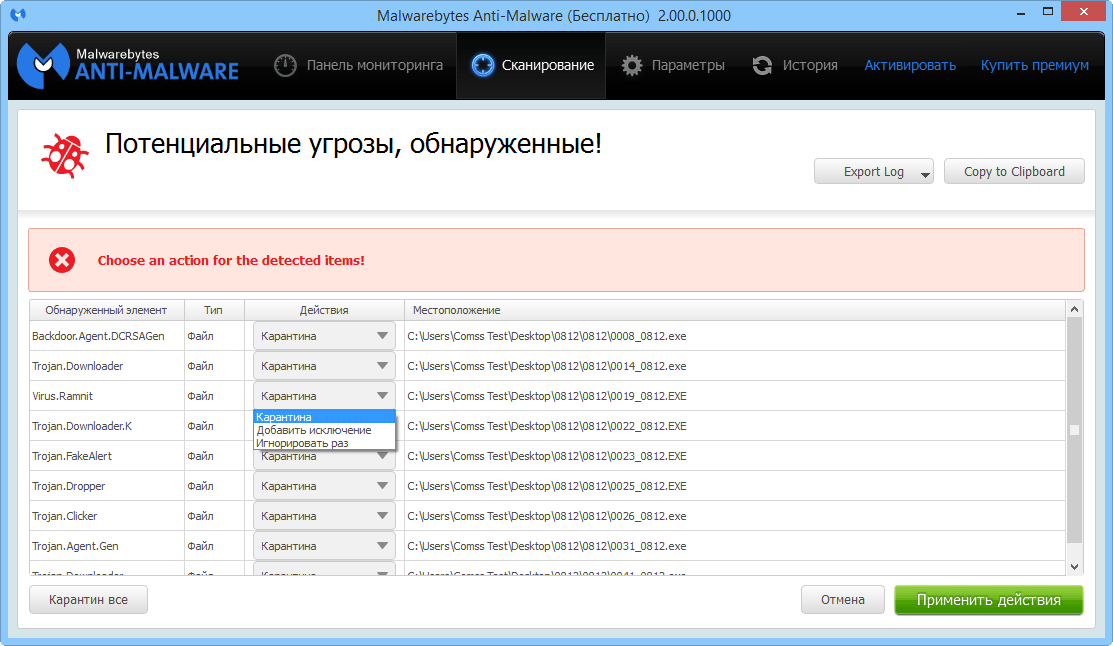Click the red X icon in the warning banner
Screen dimensions: 1113x646
tap(62, 258)
